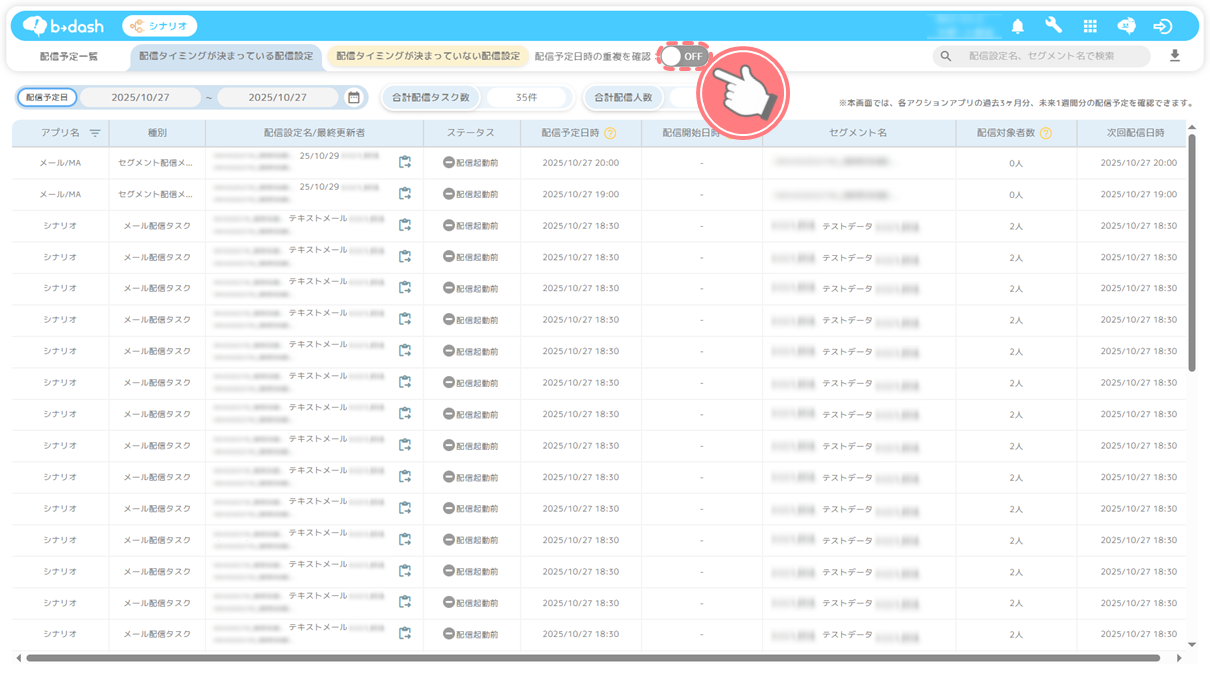Open the calendar date picker icon
Viewport: 1210px width, 680px height.
(x=354, y=98)
